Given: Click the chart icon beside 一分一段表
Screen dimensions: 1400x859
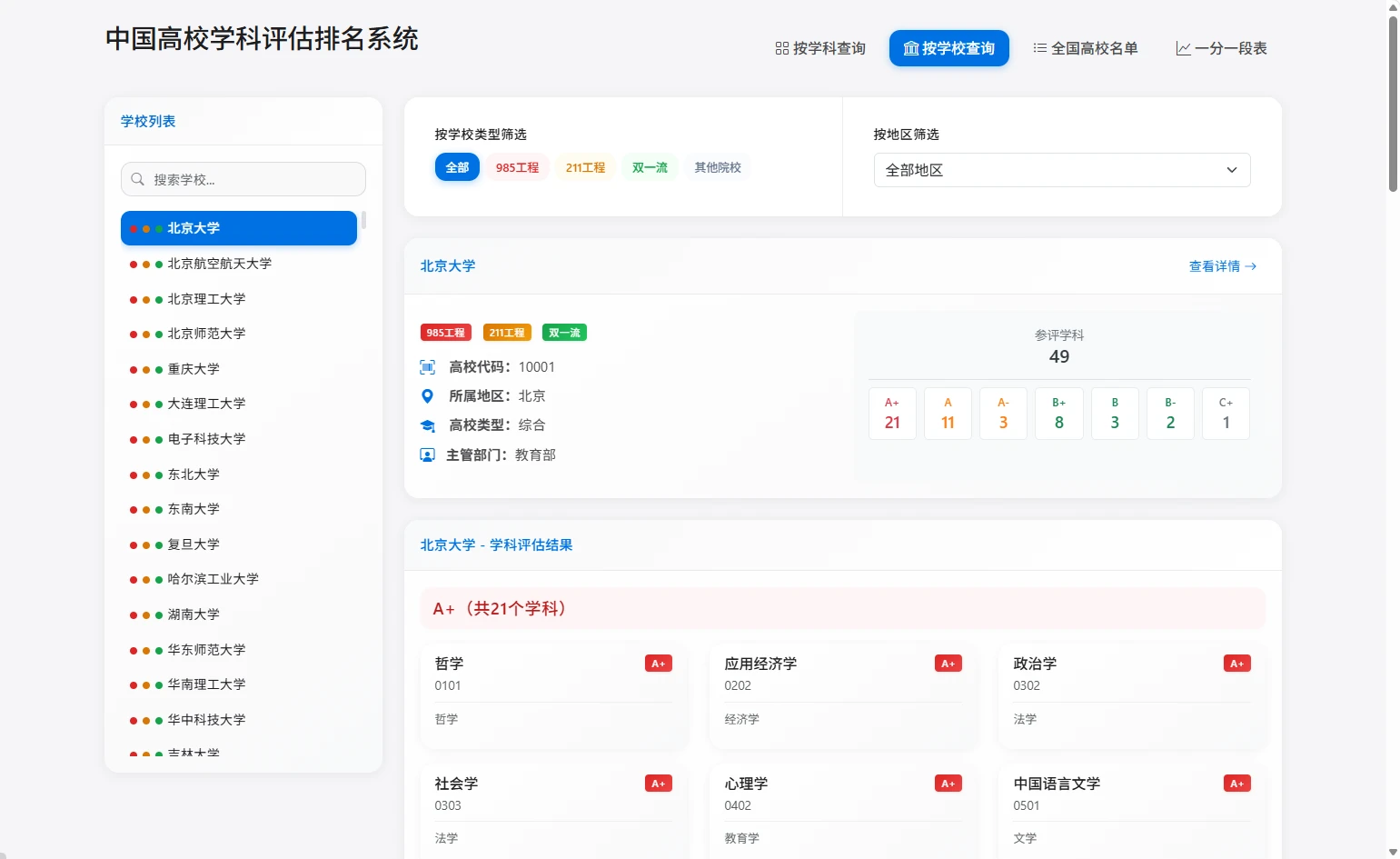Looking at the screenshot, I should click(1183, 48).
